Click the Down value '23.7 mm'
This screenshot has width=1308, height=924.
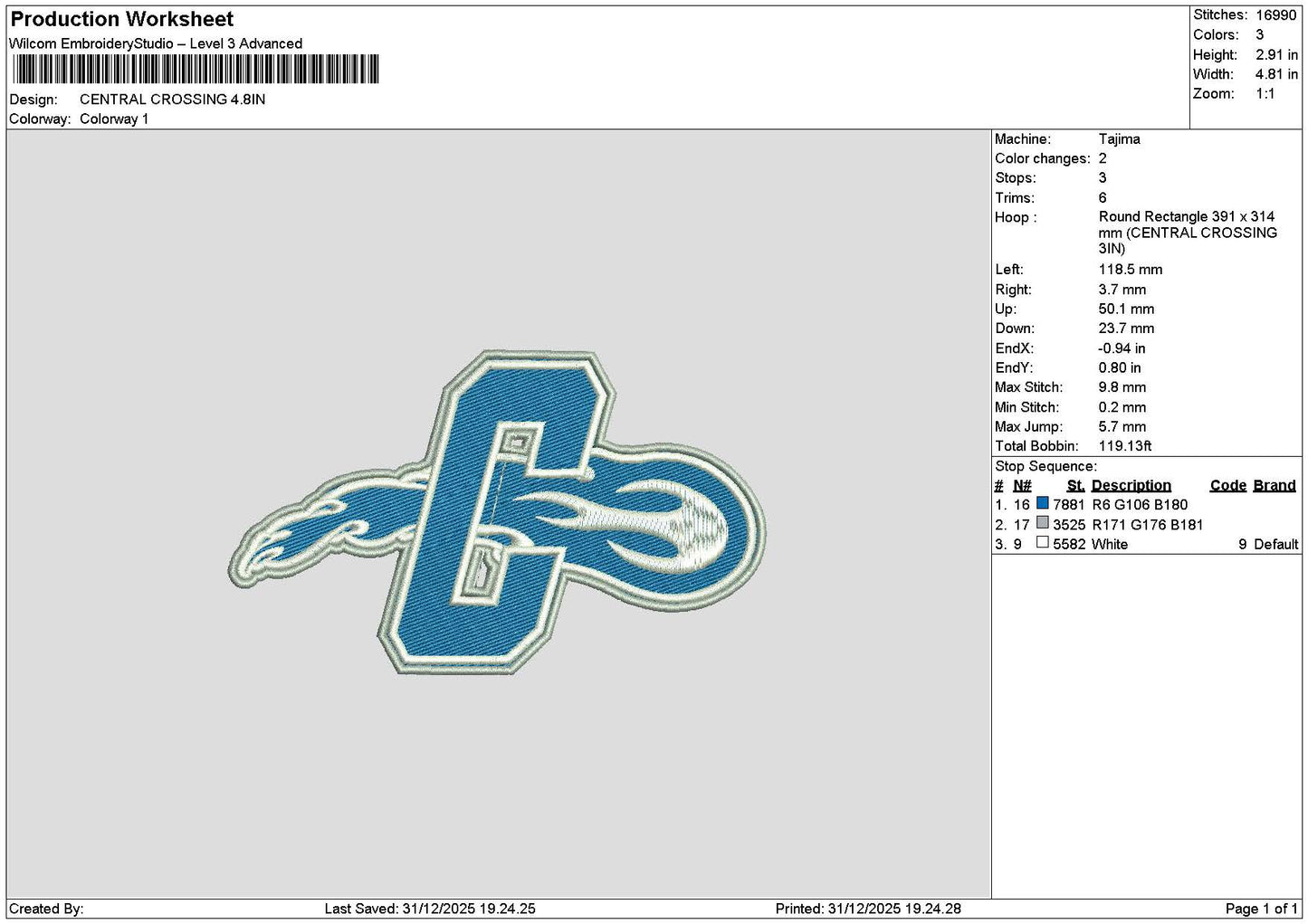coord(1127,329)
